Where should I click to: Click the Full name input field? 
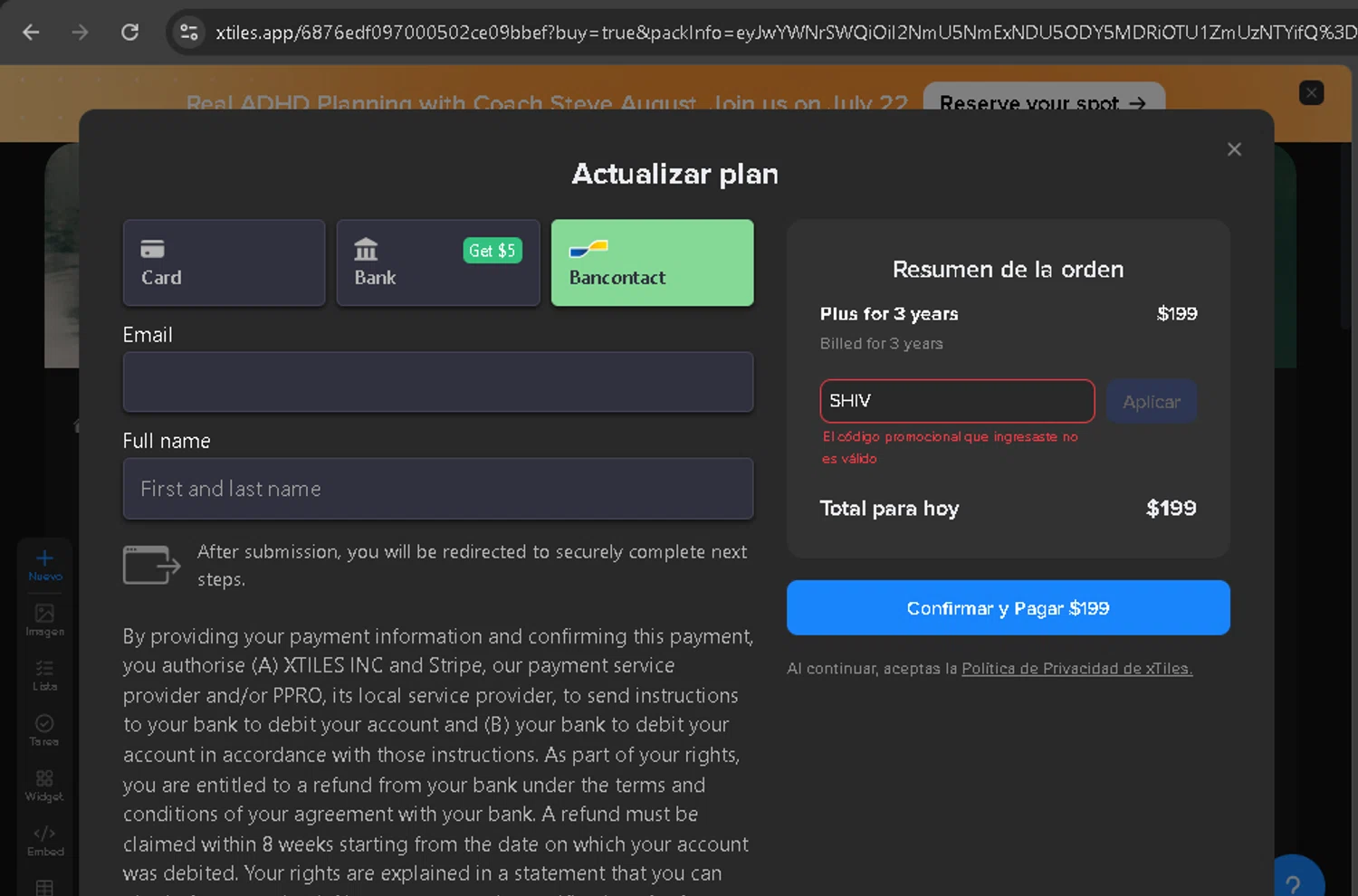coord(438,489)
